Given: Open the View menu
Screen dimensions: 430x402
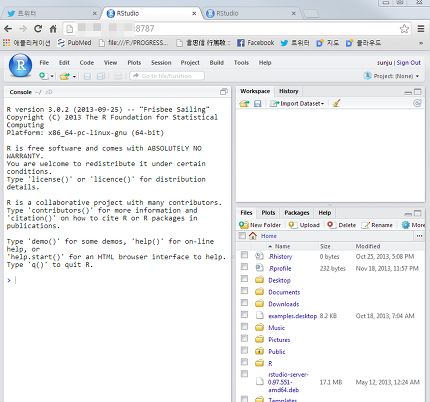Looking at the screenshot, I should click(x=110, y=63).
